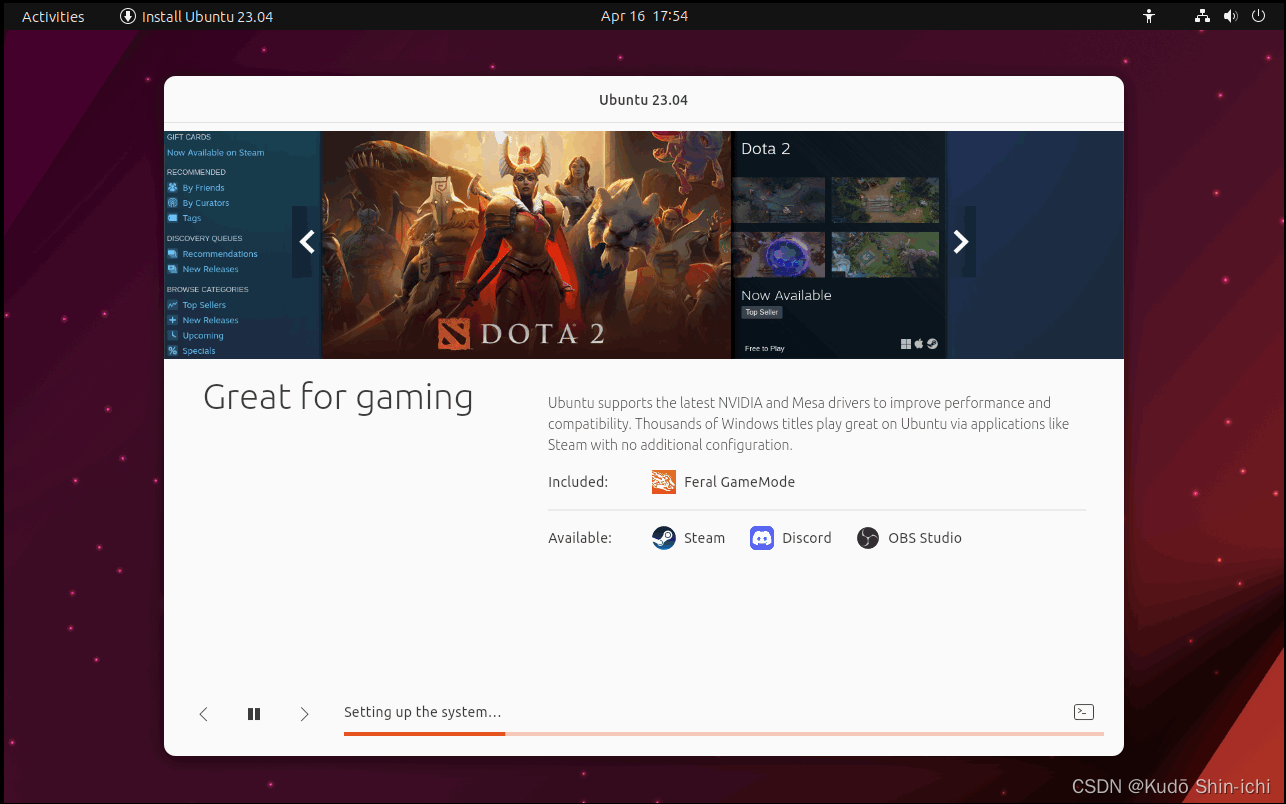Click the left arrow on the Dota 2 carousel
The height and width of the screenshot is (804, 1286).
point(306,242)
